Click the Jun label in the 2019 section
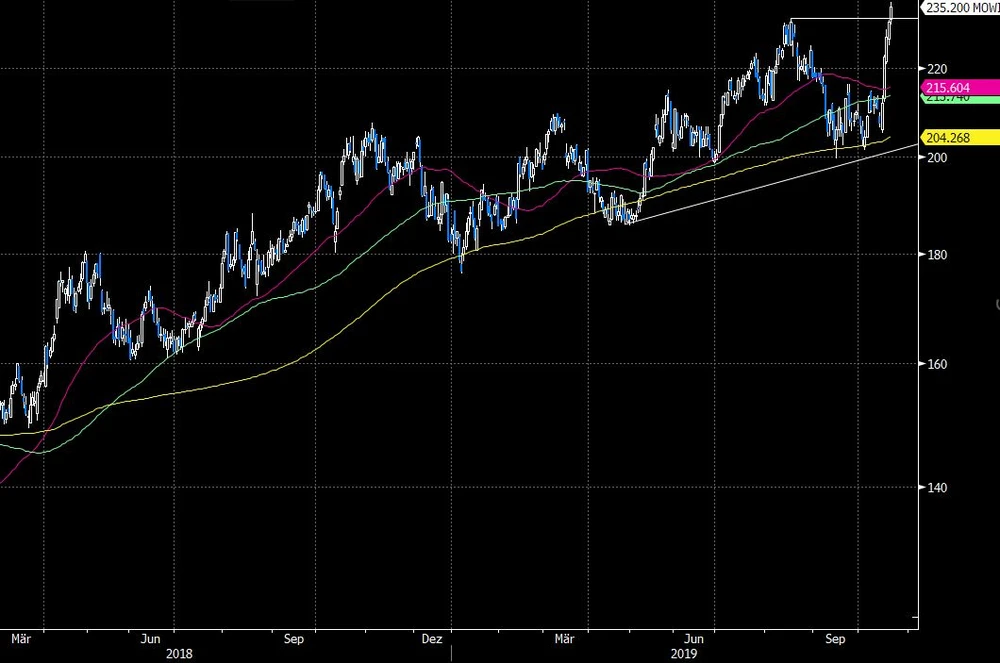The height and width of the screenshot is (663, 1000). click(693, 637)
